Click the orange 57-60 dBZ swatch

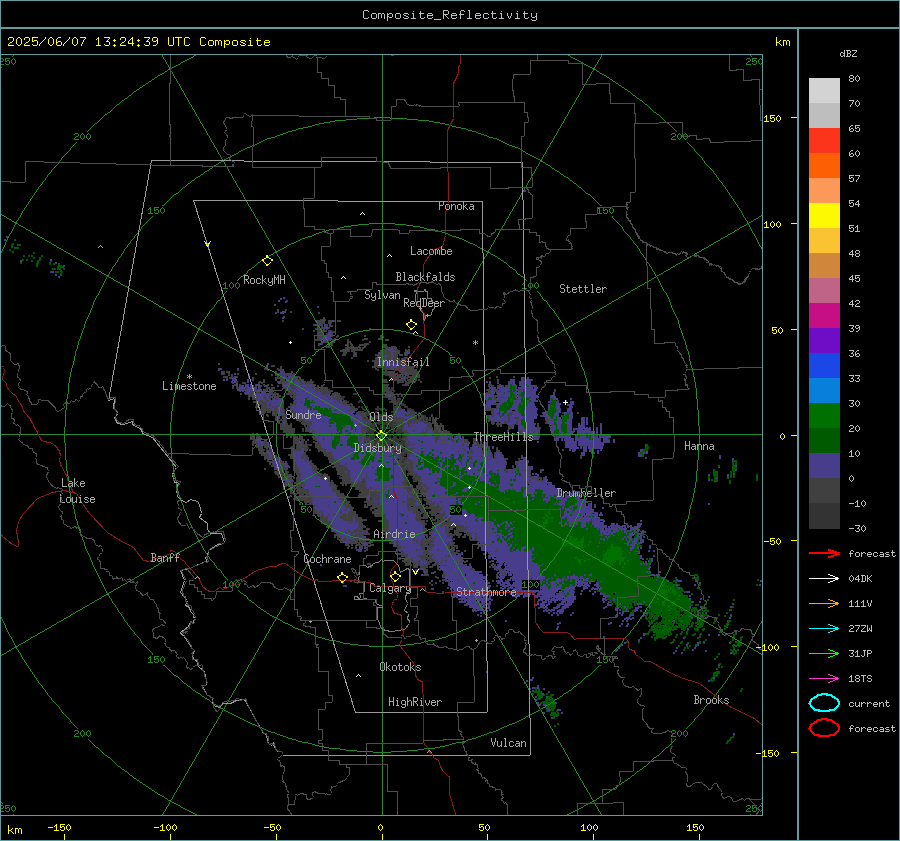[x=824, y=166]
